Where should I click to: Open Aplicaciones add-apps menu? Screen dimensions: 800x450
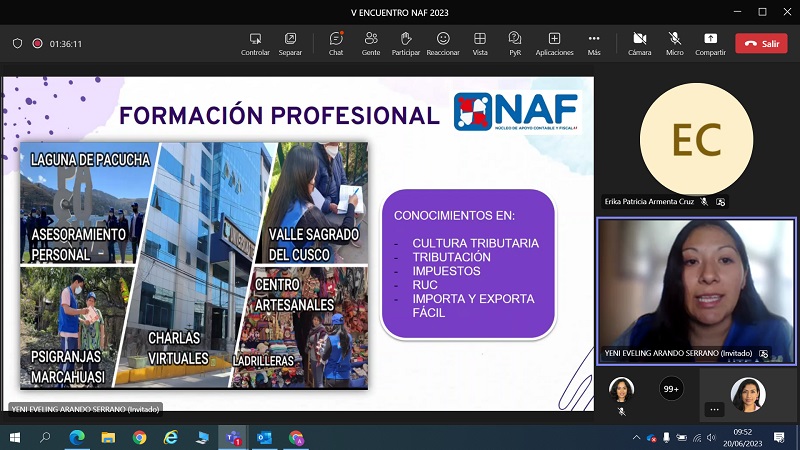pyautogui.click(x=554, y=44)
